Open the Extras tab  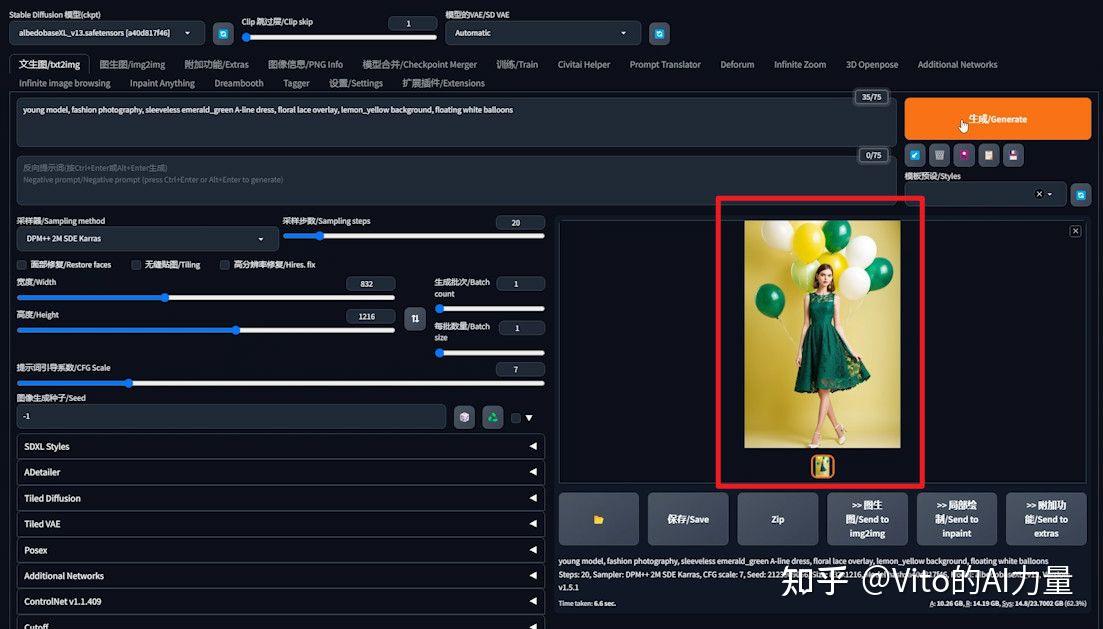(x=217, y=65)
